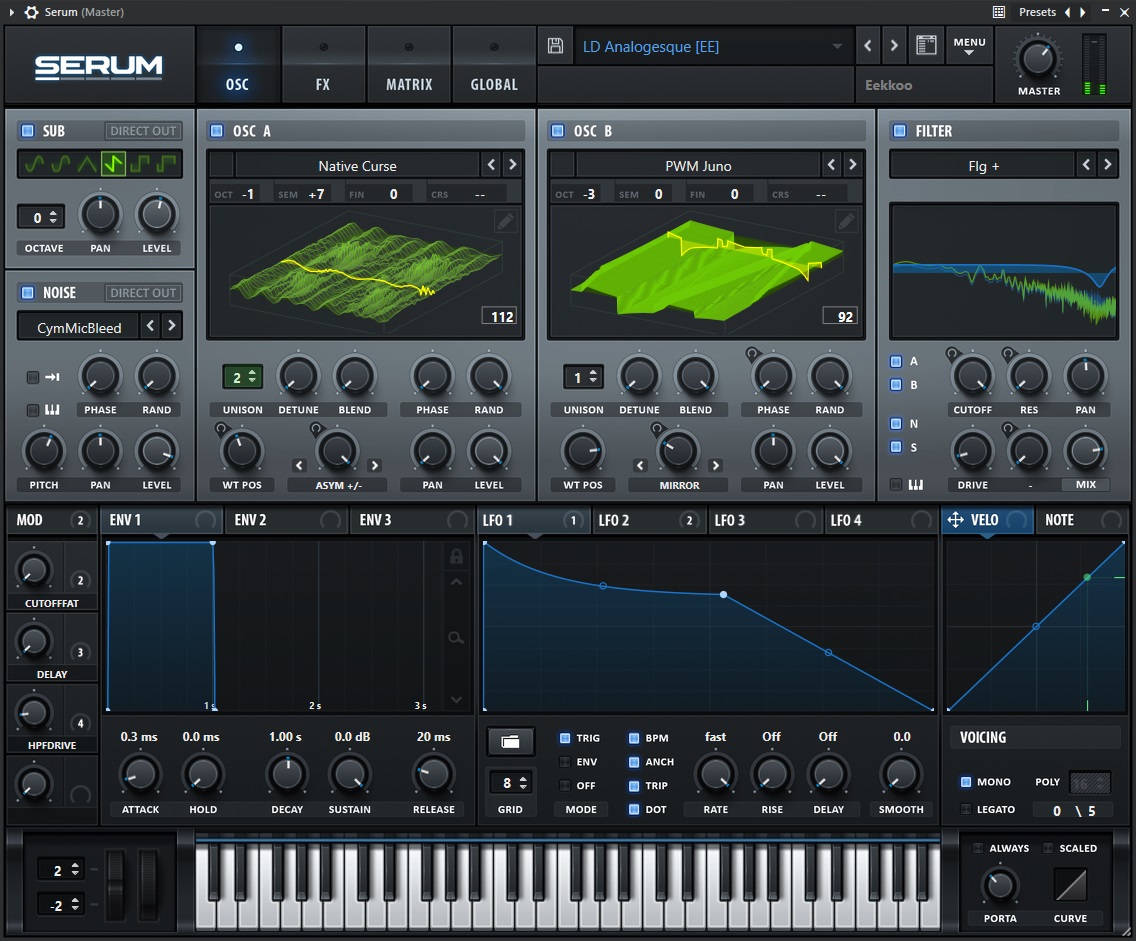The width and height of the screenshot is (1136, 941).
Task: Click the OSC A wavetable edit pencil
Action: (506, 221)
